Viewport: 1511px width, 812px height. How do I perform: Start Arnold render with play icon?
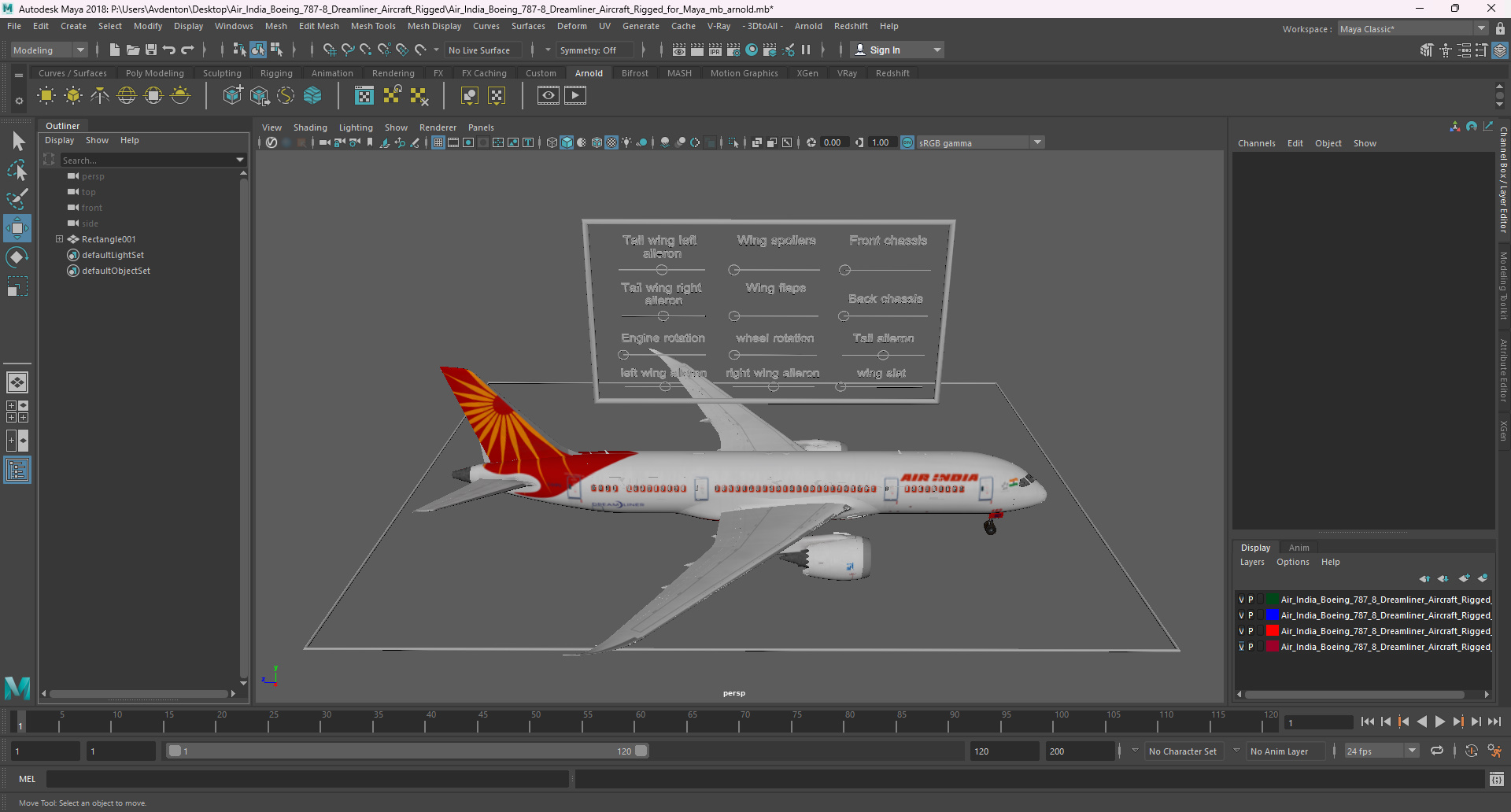click(x=575, y=96)
